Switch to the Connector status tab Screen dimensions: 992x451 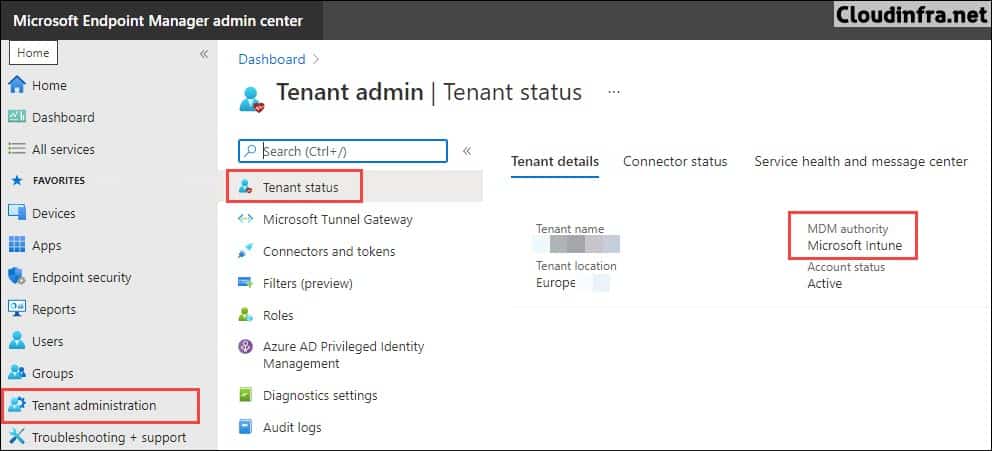coord(675,161)
